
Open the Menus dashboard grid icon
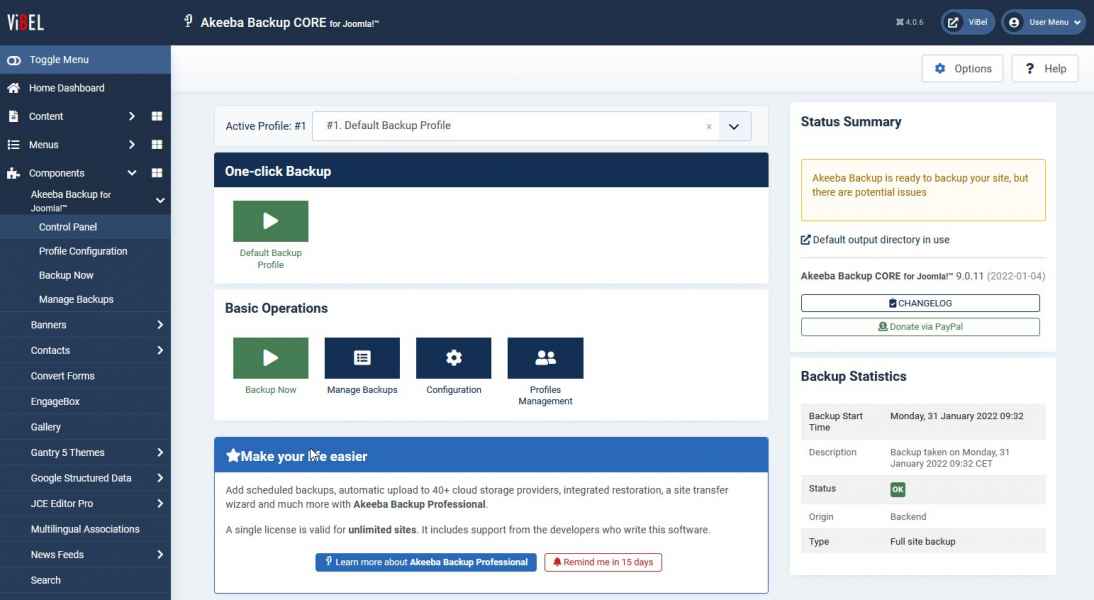tap(157, 144)
